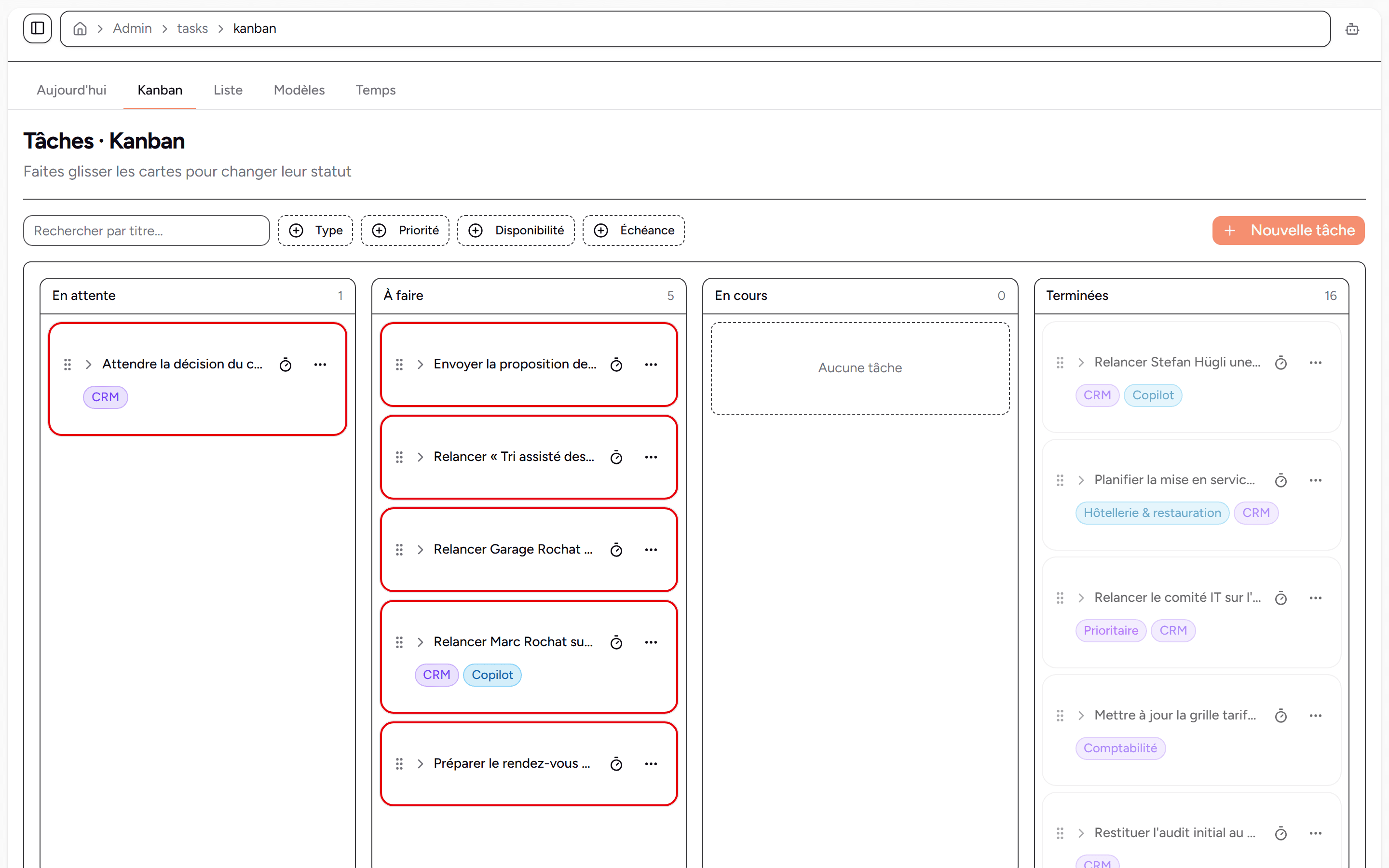Expand the Envoyer la proposition task
The width and height of the screenshot is (1389, 868).
pyautogui.click(x=420, y=365)
